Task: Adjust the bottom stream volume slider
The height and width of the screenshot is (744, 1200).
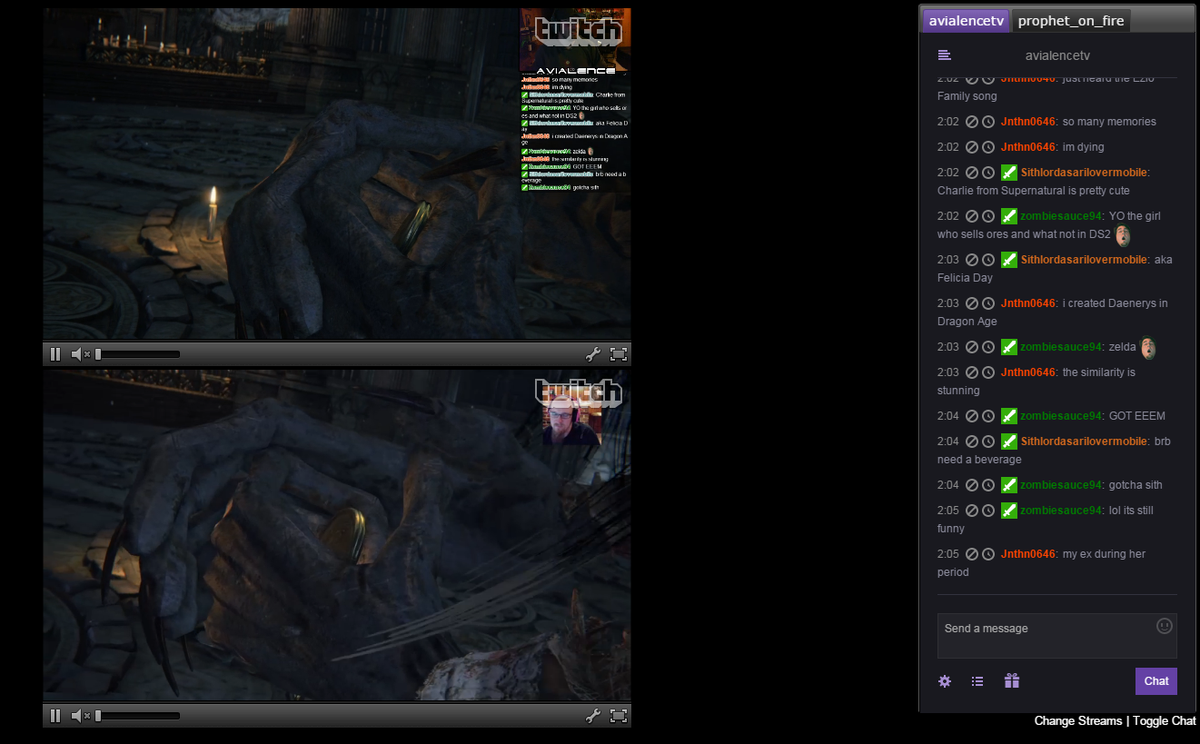Action: [x=138, y=715]
